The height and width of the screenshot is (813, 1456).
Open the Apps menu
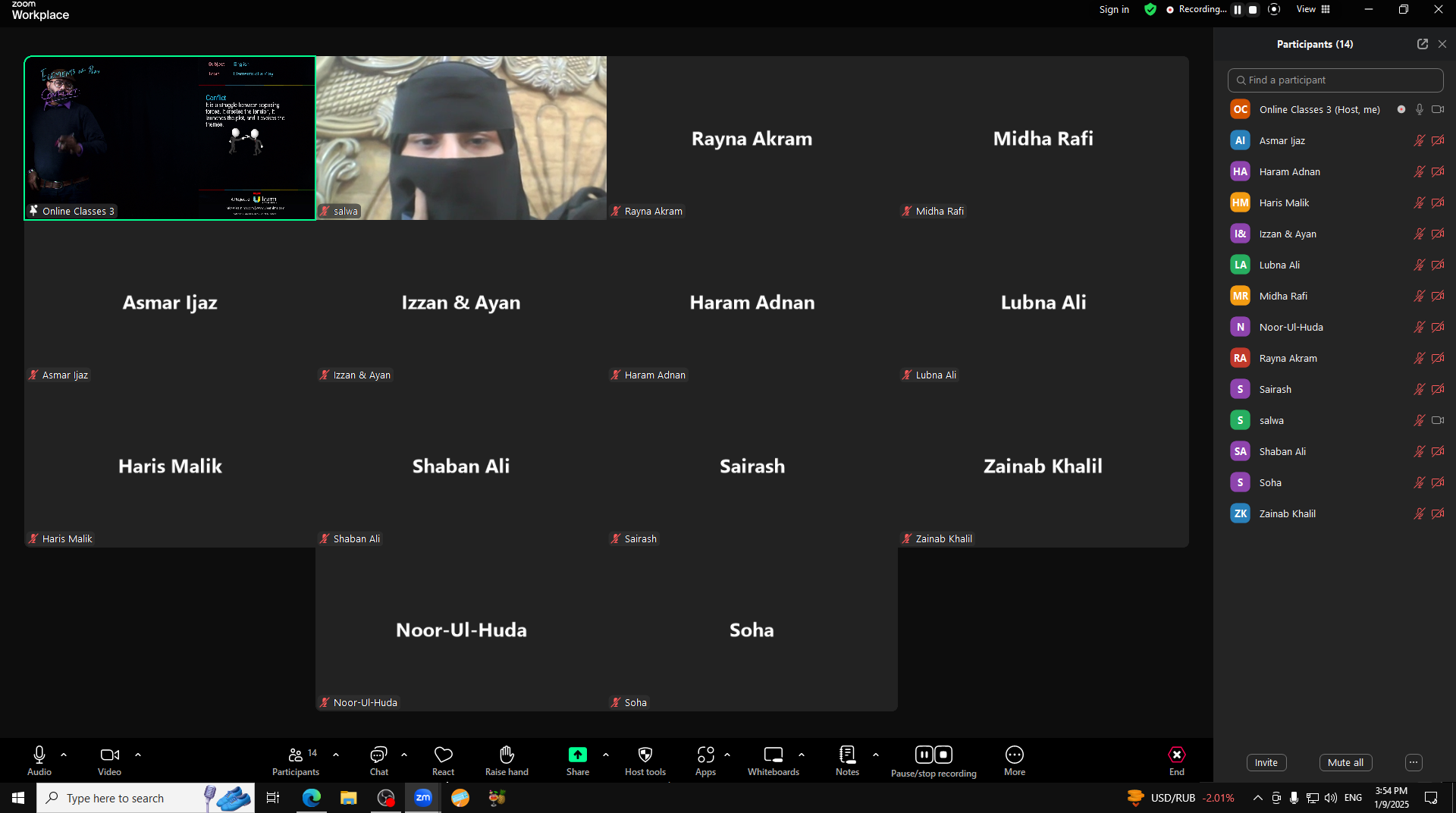pyautogui.click(x=705, y=760)
